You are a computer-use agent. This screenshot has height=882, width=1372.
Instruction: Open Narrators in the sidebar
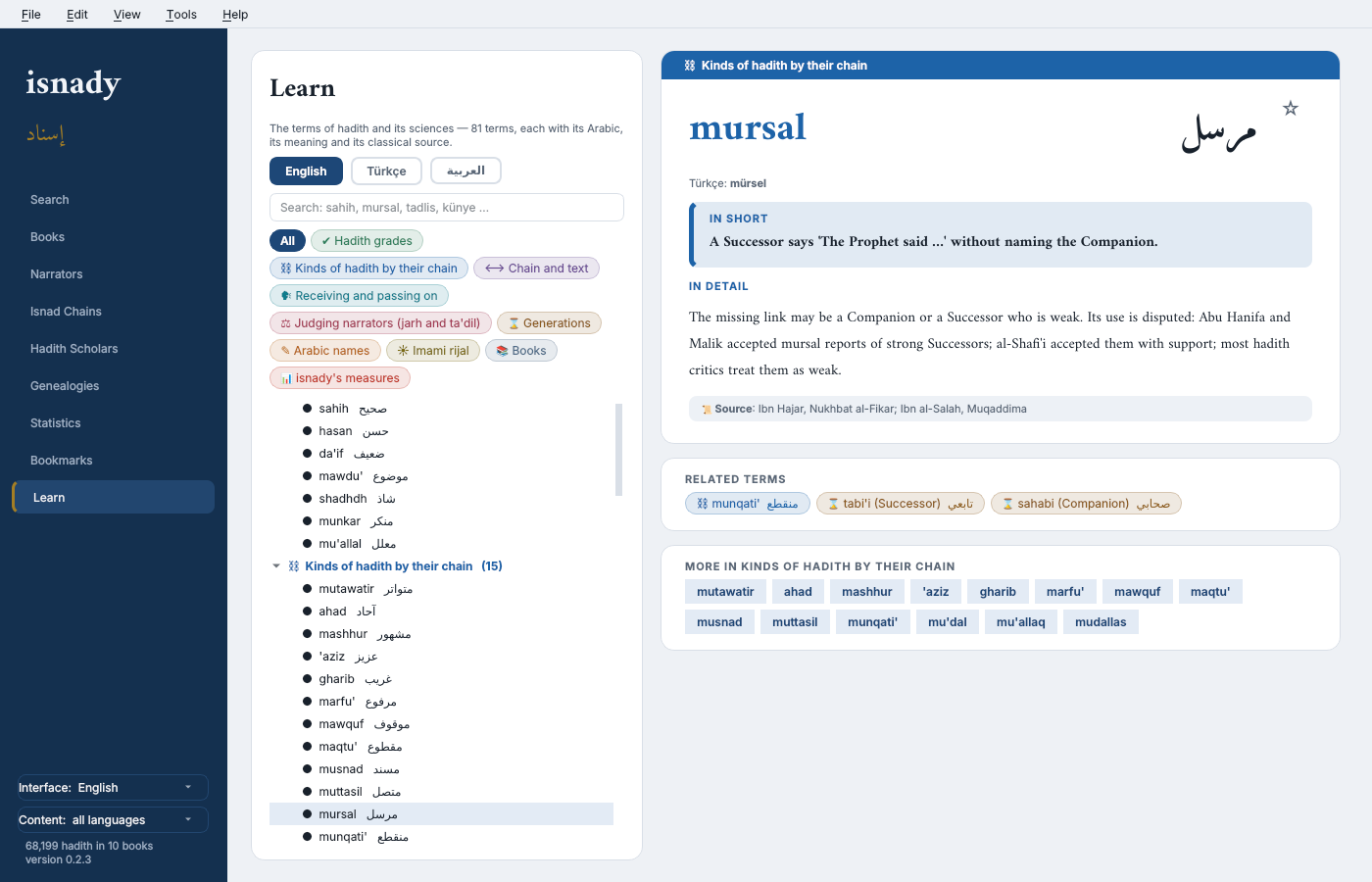coord(113,274)
